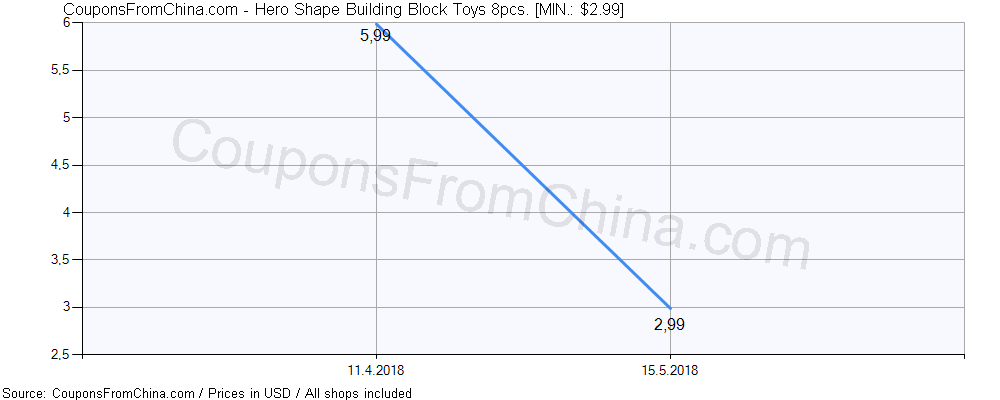Image resolution: width=1000 pixels, height=400 pixels.
Task: Select the 11.4.2018 date on the x-axis
Action: [x=375, y=370]
